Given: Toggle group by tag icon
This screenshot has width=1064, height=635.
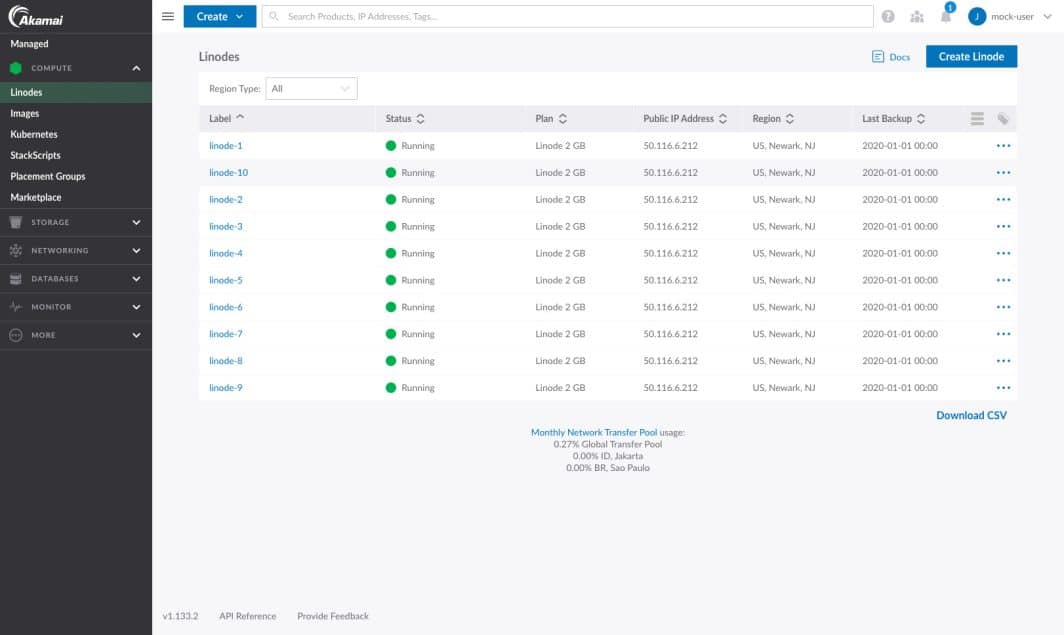Looking at the screenshot, I should point(1003,119).
